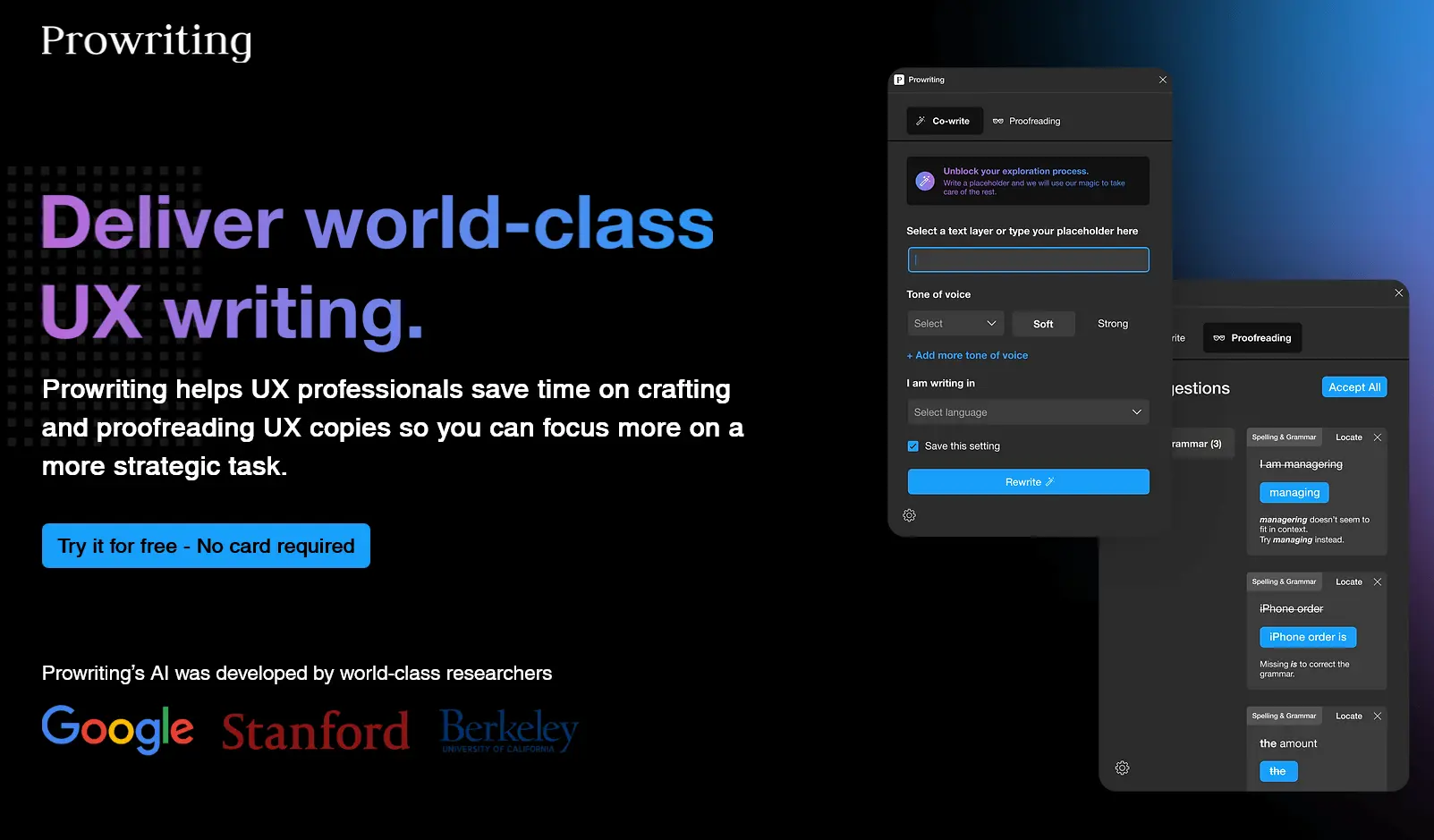The image size is (1434, 840).
Task: Switch to the Co-write tab
Action: coord(944,121)
